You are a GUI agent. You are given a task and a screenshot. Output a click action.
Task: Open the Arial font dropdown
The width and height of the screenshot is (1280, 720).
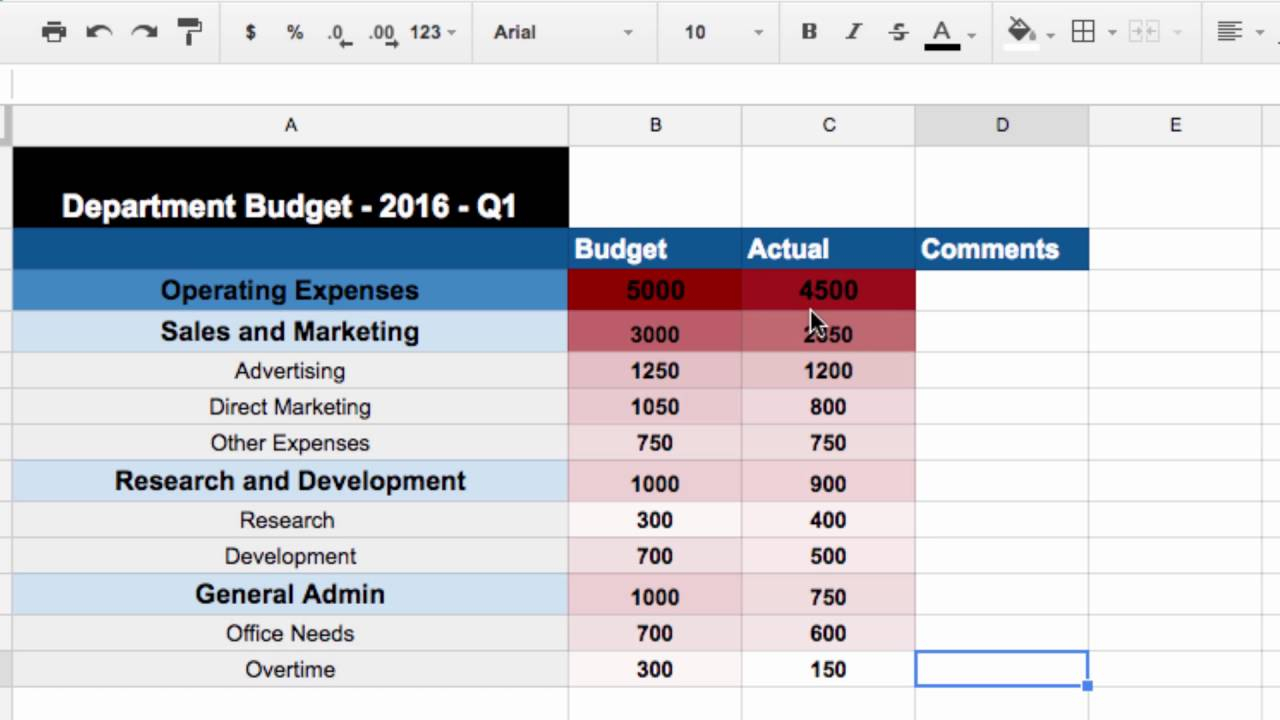point(563,32)
